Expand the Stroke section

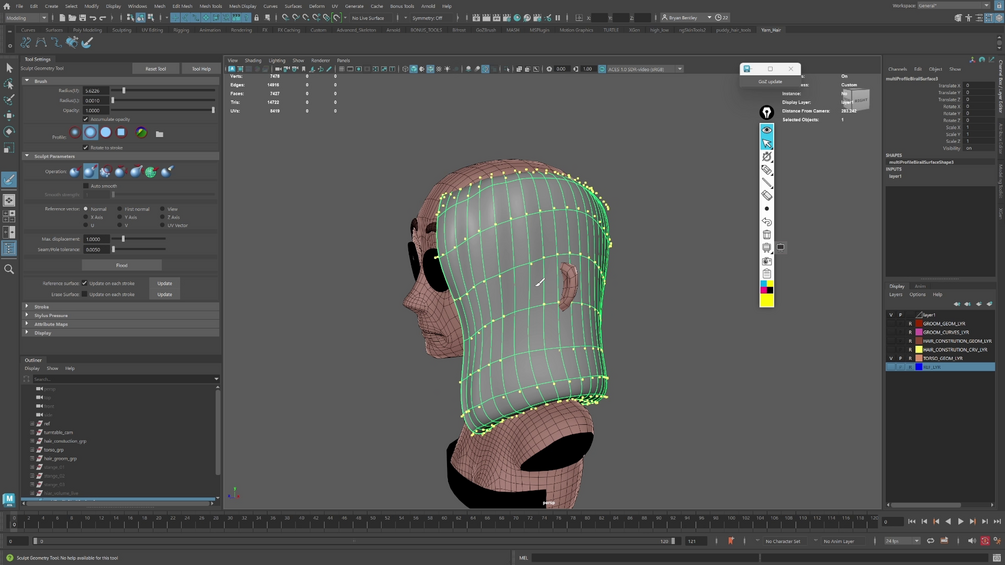point(27,306)
